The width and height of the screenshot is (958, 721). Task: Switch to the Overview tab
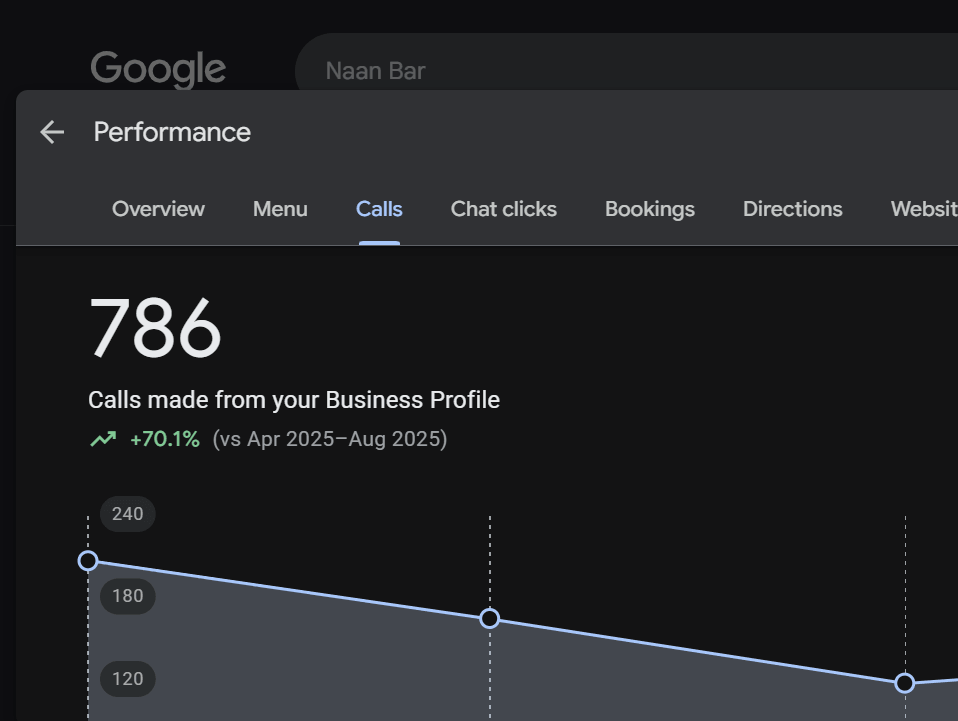(x=158, y=209)
